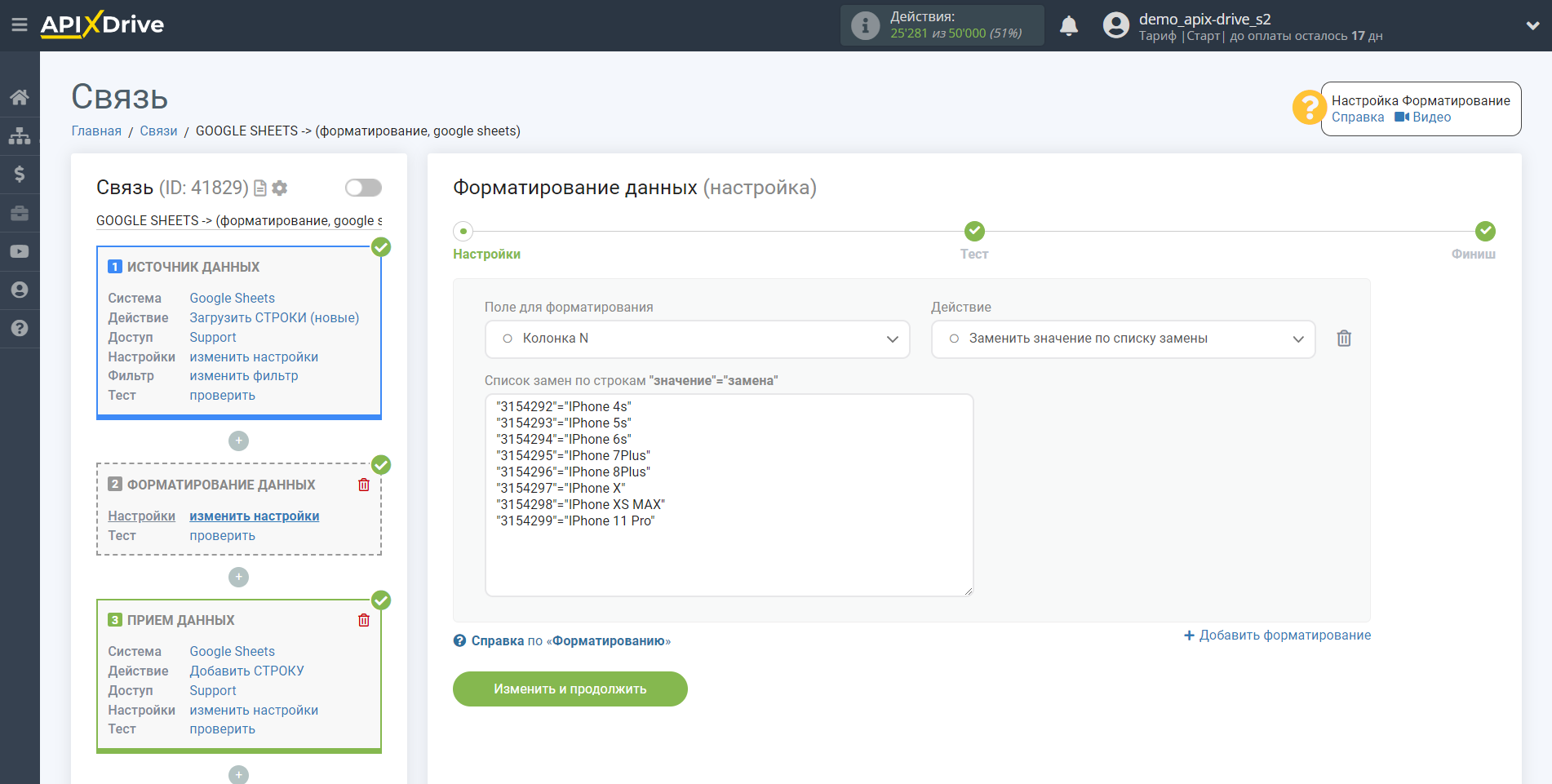Click изменить фильтр link
This screenshot has width=1552, height=784.
[x=244, y=376]
